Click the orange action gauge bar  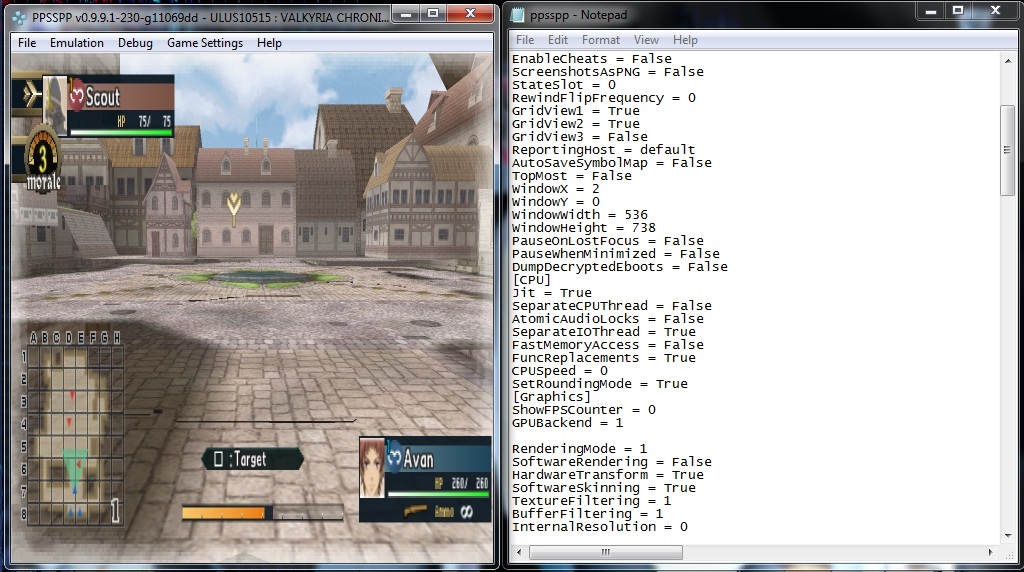(x=225, y=512)
